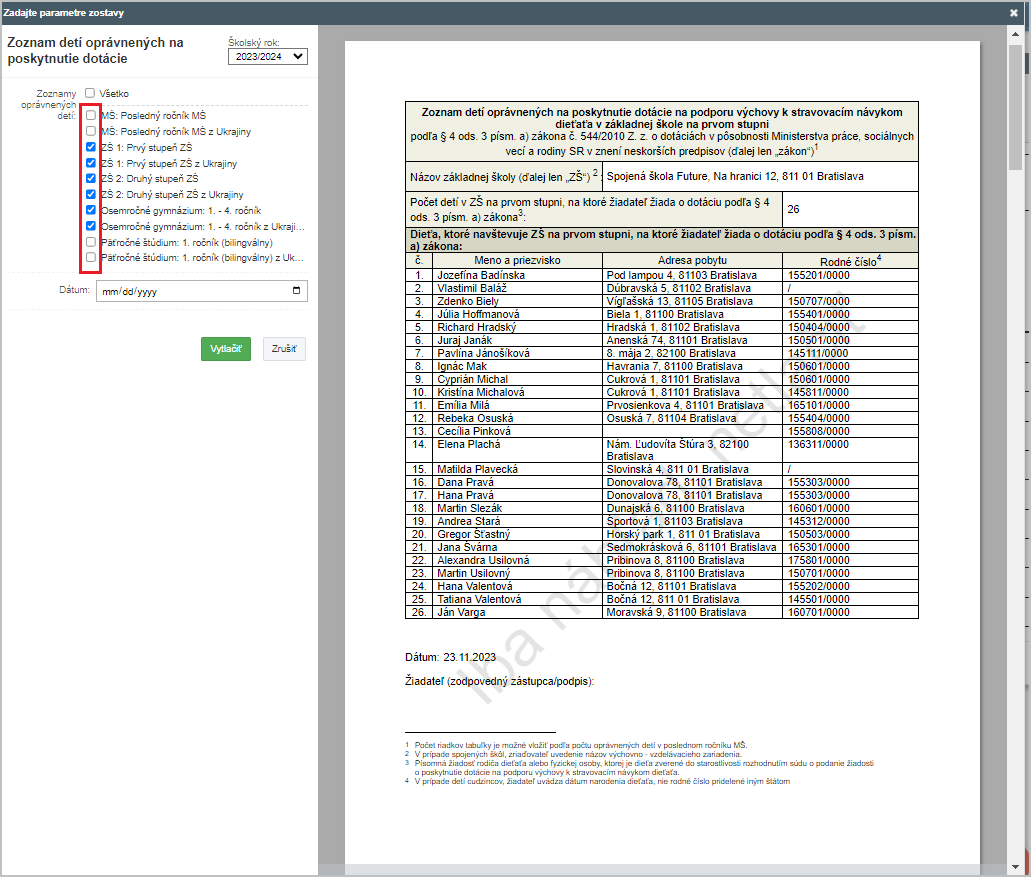Click the birth number 155201/0000
Screen dimensions: 1031x877
point(819,275)
